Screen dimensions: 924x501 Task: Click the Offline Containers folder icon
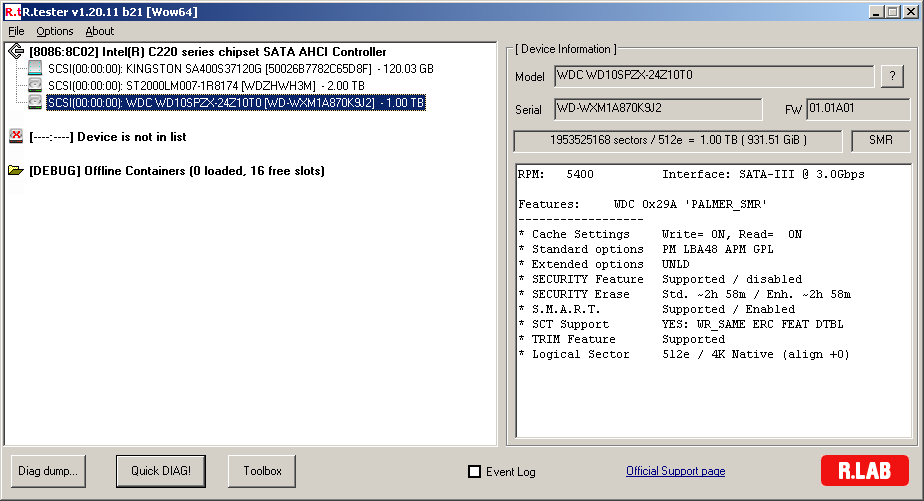click(x=16, y=171)
